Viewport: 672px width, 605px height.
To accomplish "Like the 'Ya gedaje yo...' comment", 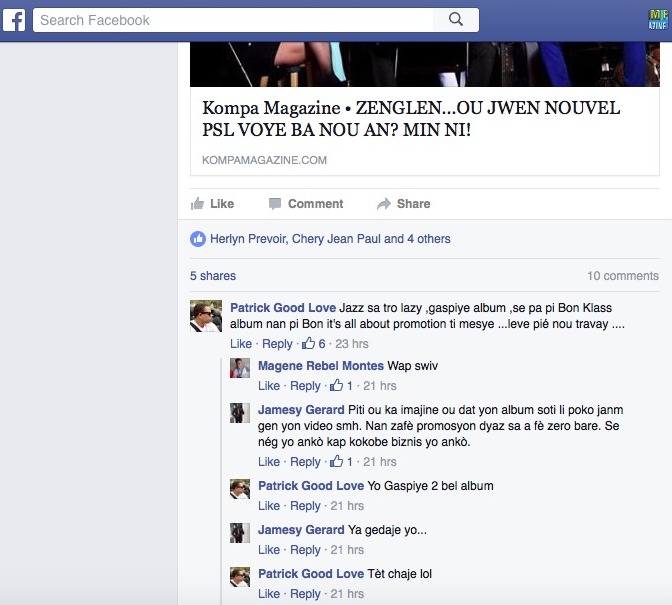I will tap(269, 550).
